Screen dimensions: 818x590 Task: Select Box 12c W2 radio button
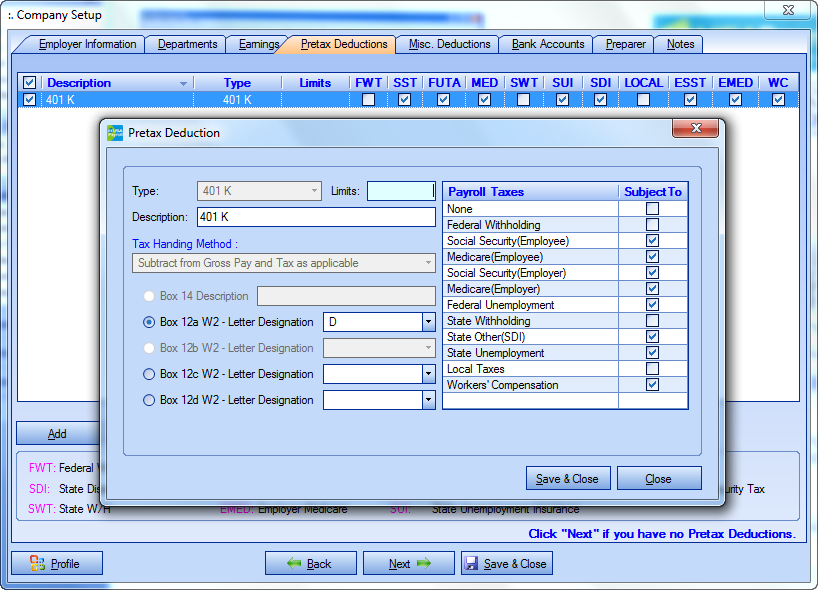(x=150, y=374)
